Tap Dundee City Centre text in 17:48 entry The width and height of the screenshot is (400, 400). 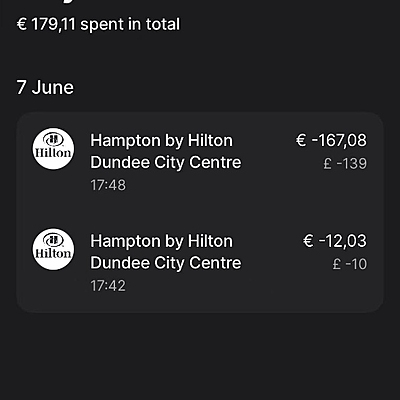[x=166, y=162]
